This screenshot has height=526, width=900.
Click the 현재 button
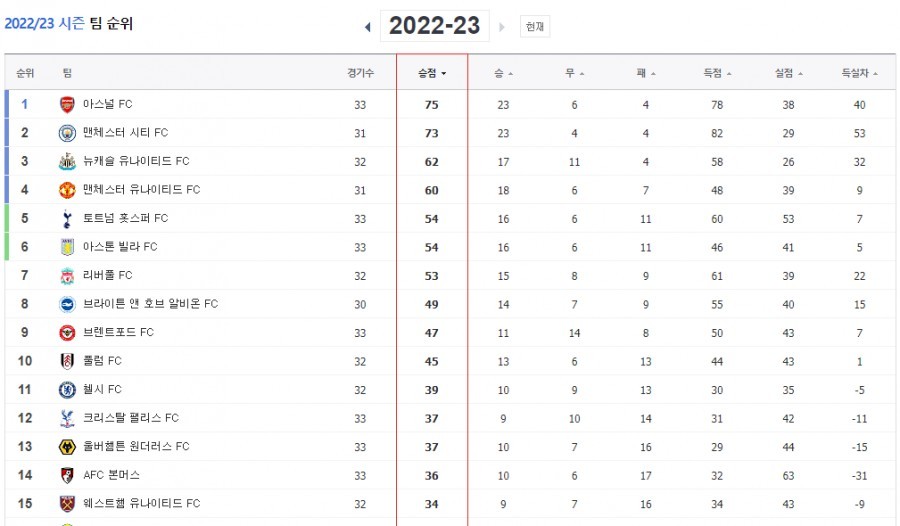click(x=534, y=27)
